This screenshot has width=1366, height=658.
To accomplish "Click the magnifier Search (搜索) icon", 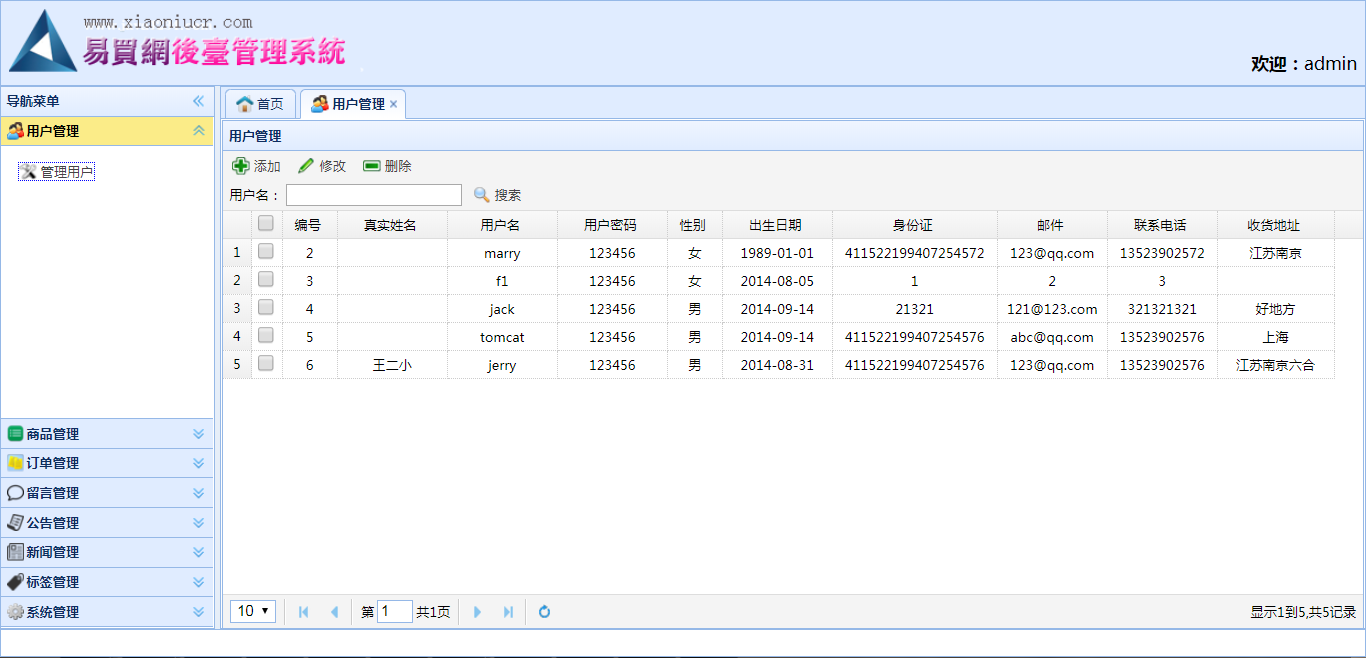I will 482,195.
